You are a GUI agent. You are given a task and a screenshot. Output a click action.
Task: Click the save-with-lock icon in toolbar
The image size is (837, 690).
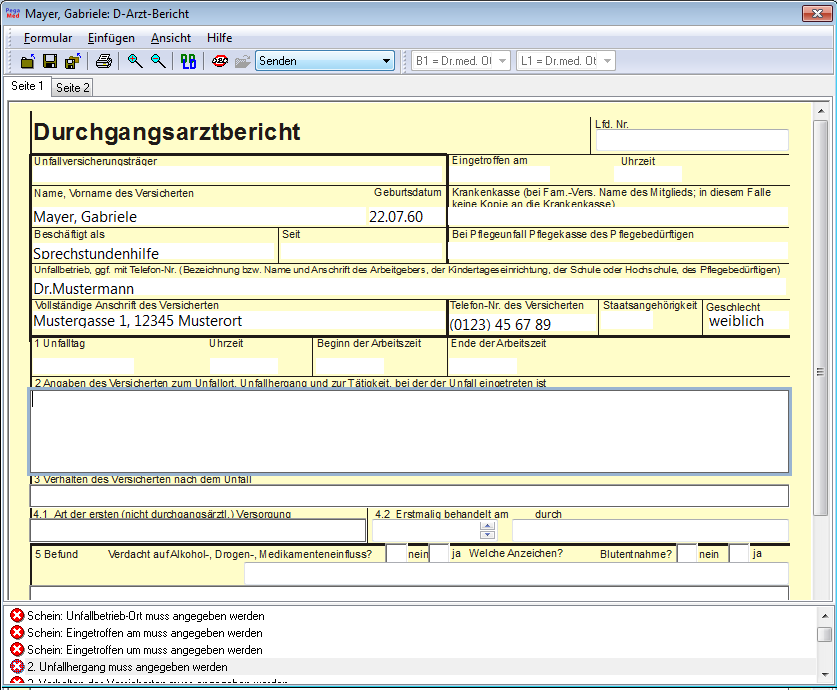pyautogui.click(x=72, y=61)
